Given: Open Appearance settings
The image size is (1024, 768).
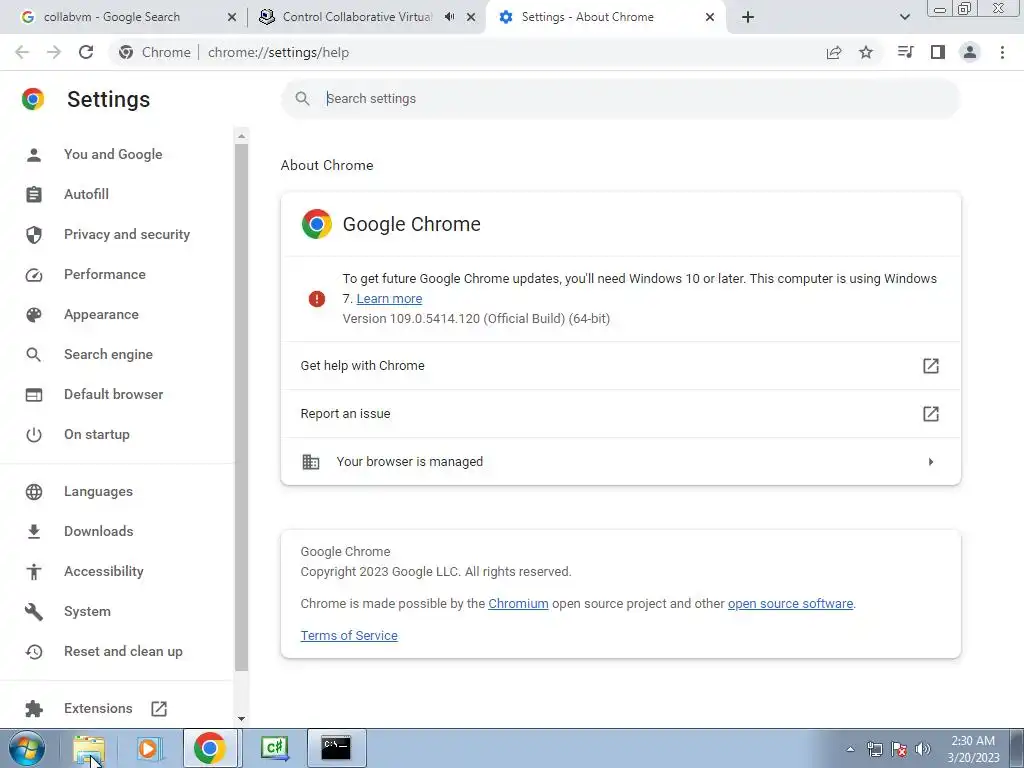Looking at the screenshot, I should pyautogui.click(x=101, y=314).
